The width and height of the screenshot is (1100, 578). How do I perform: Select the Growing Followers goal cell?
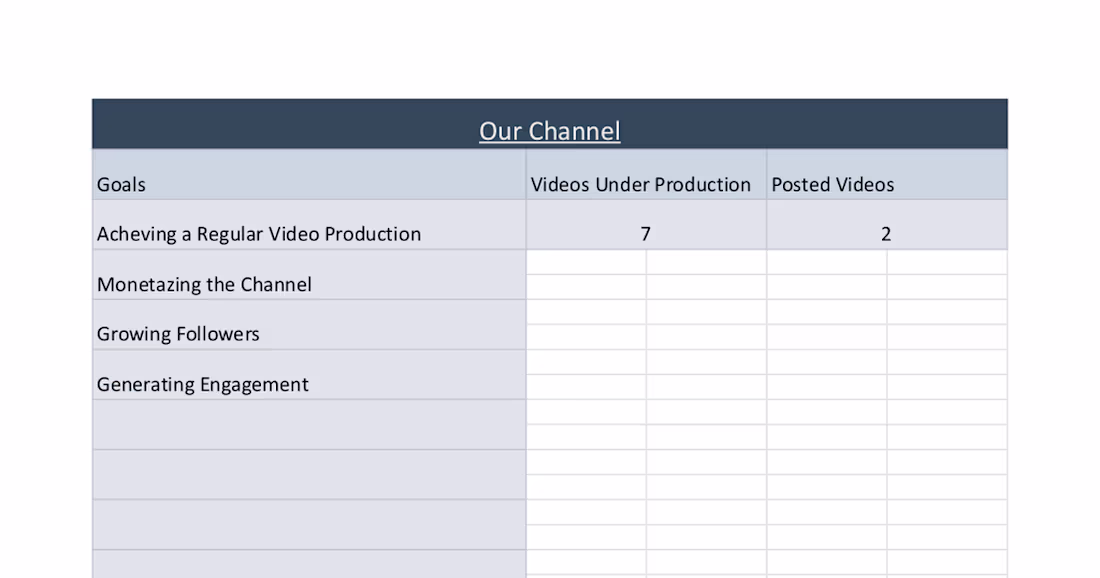[178, 334]
